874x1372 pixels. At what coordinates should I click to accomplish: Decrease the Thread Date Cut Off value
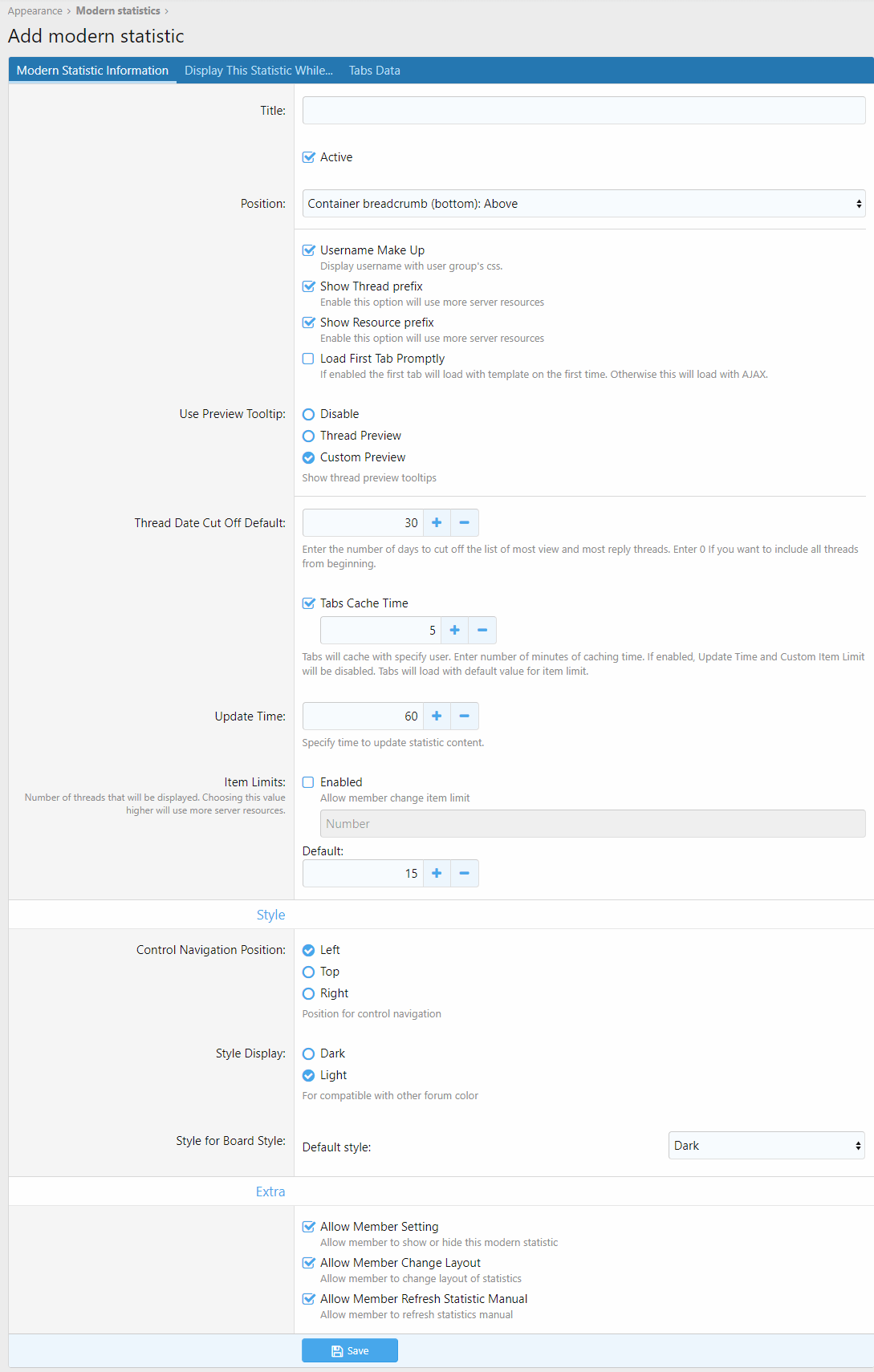coord(464,523)
